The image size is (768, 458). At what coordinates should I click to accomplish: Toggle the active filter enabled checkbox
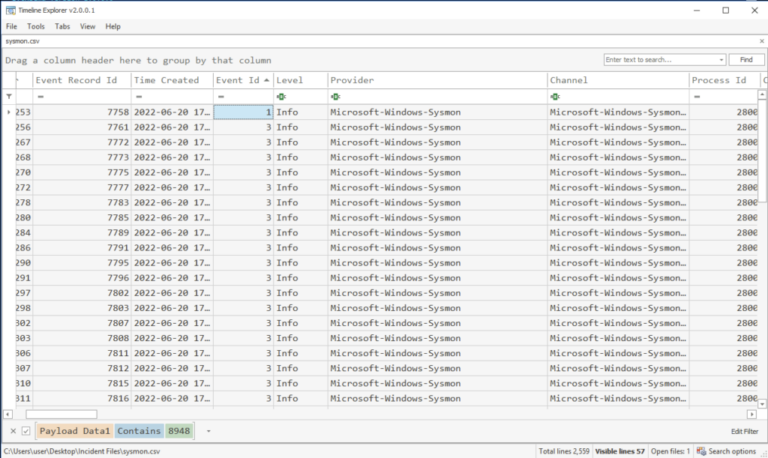coord(26,431)
